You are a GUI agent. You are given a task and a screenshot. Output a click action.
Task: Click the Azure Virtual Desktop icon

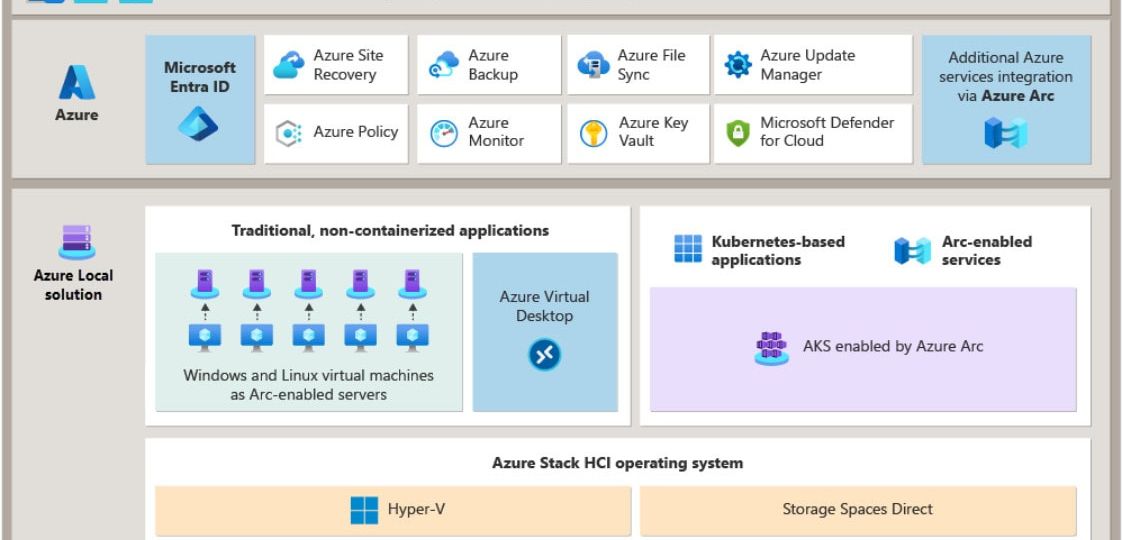pyautogui.click(x=544, y=353)
